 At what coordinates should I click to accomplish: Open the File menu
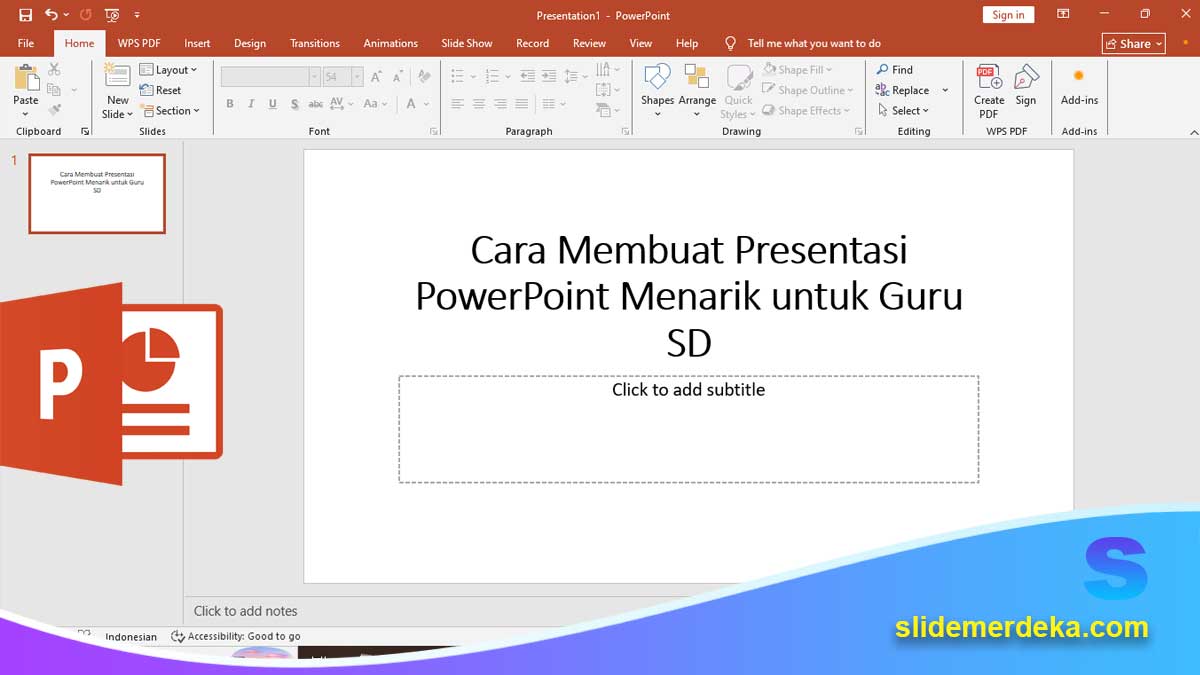click(x=26, y=43)
